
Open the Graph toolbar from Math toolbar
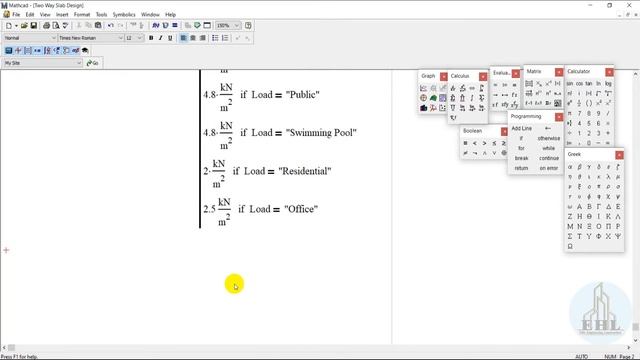pyautogui.click(x=18, y=51)
